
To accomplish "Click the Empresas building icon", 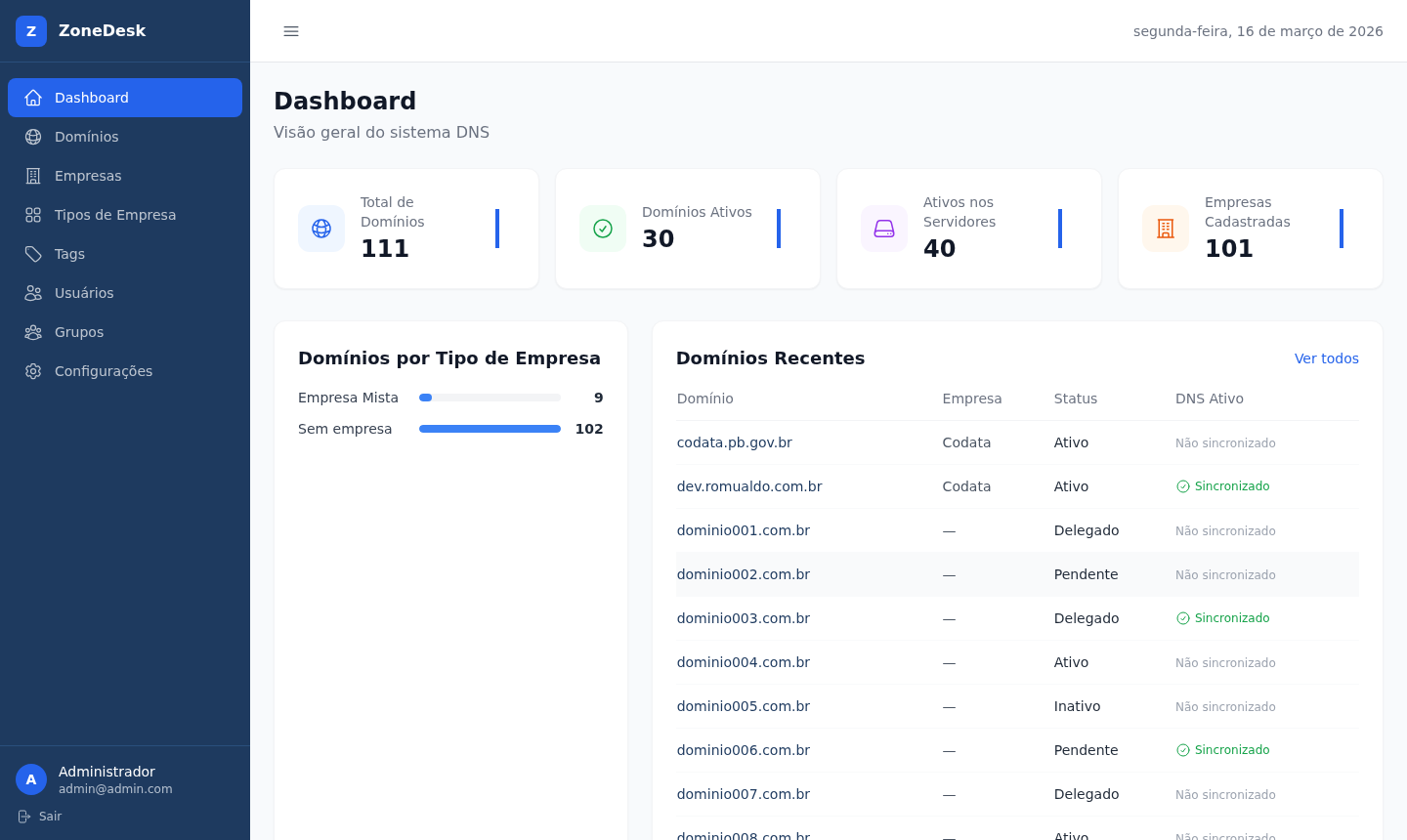I will pos(32,176).
